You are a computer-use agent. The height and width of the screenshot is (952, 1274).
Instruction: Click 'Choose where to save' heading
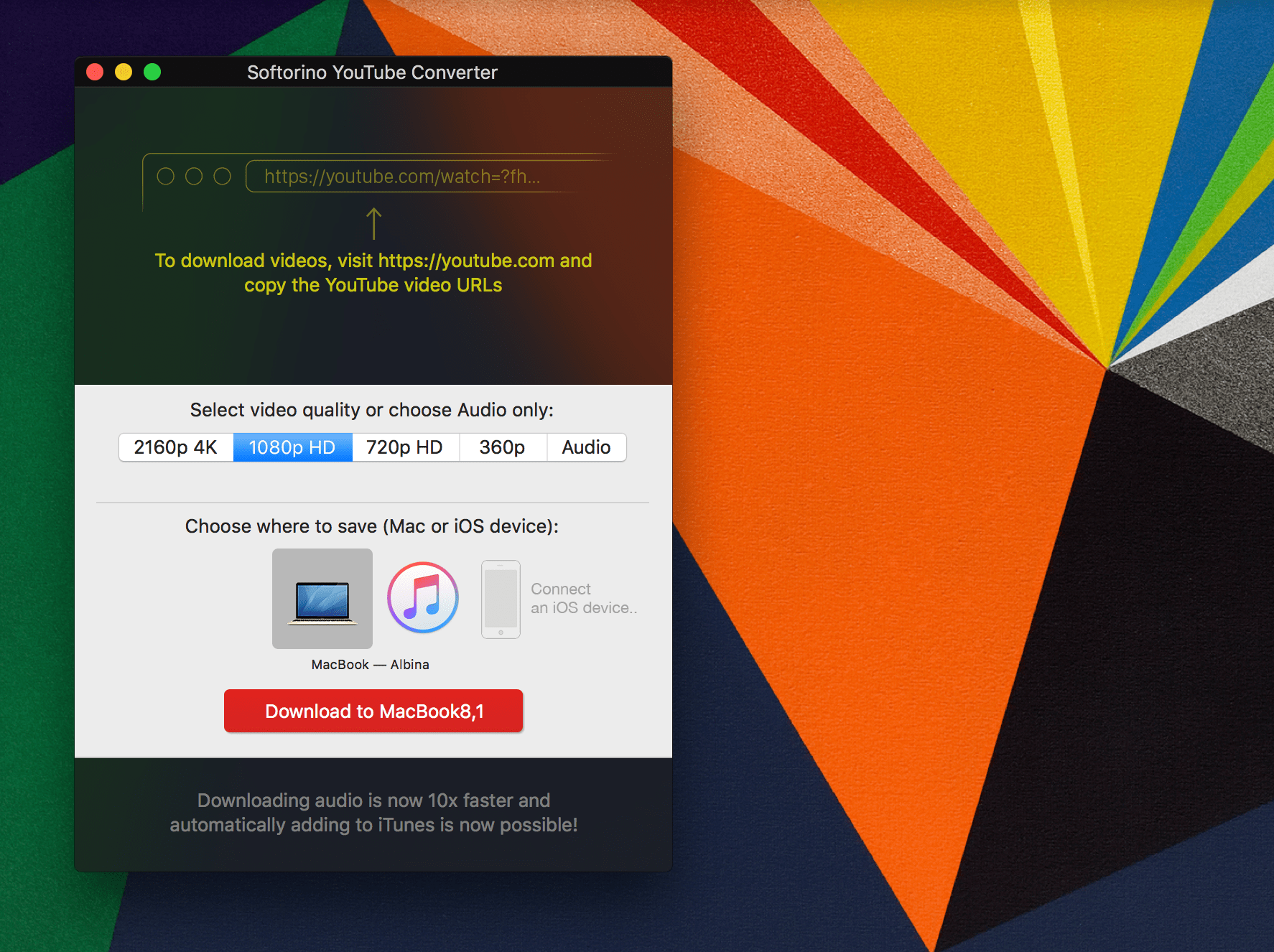[x=372, y=526]
